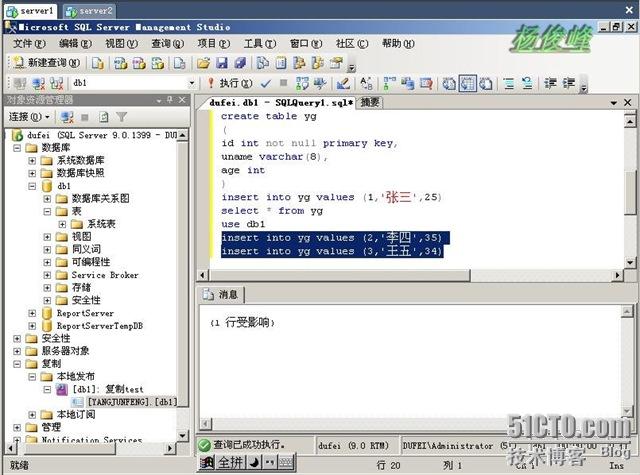Click the Object Explorer auto-hide pin icon
The width and height of the screenshot is (640, 475).
pyautogui.click(x=170, y=100)
